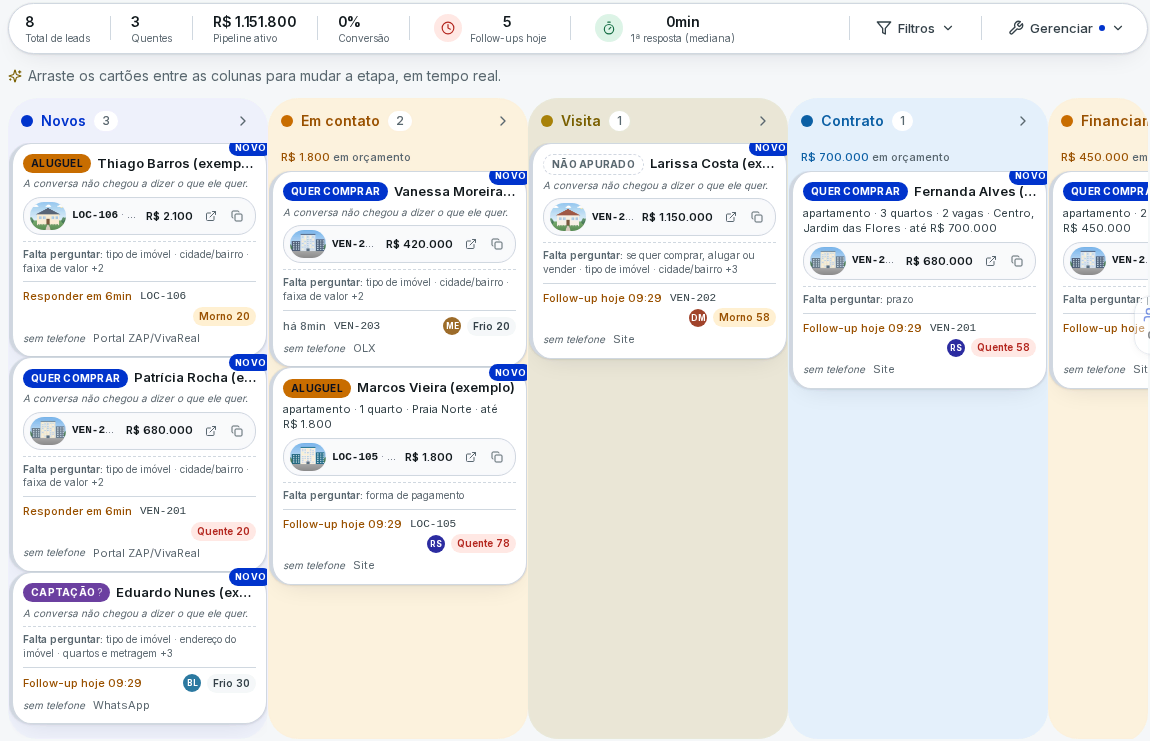Click R$ 700.000 em orçamento in Contrato
The width and height of the screenshot is (1150, 741).
click(x=875, y=157)
